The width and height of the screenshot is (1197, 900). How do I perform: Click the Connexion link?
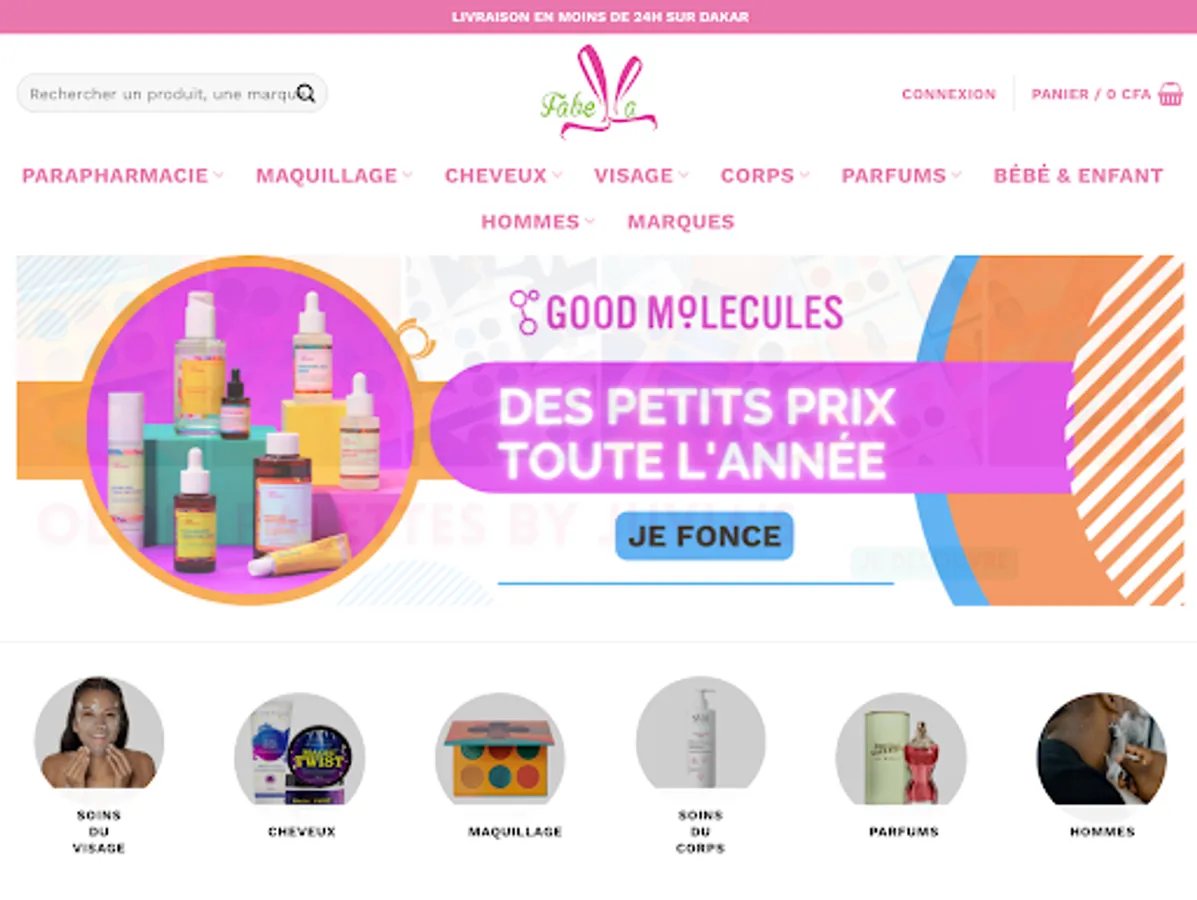(x=949, y=94)
